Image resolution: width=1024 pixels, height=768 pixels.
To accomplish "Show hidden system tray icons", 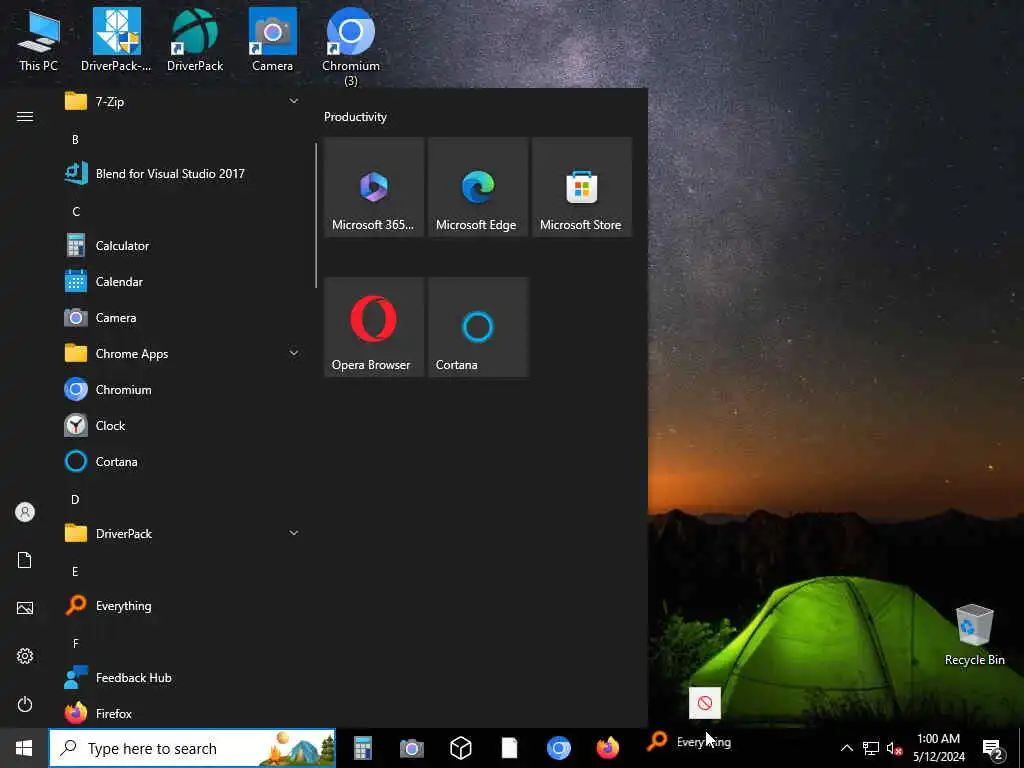I will tap(846, 748).
